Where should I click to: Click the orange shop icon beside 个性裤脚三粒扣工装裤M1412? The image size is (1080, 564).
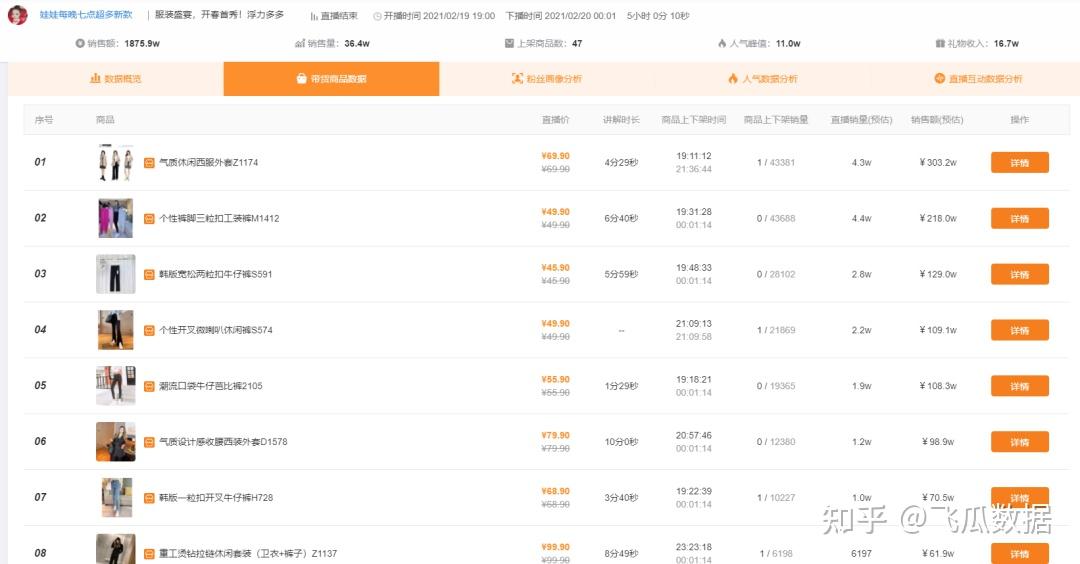149,218
